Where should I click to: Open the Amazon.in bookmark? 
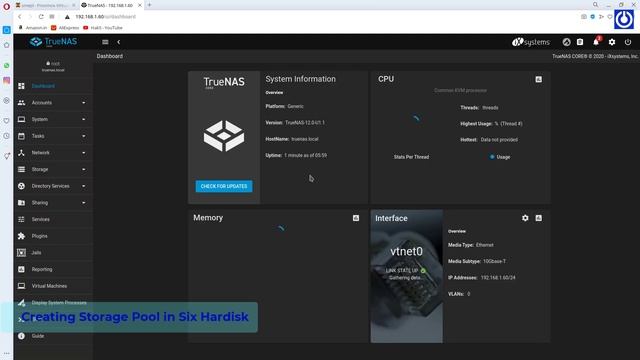pyautogui.click(x=33, y=28)
